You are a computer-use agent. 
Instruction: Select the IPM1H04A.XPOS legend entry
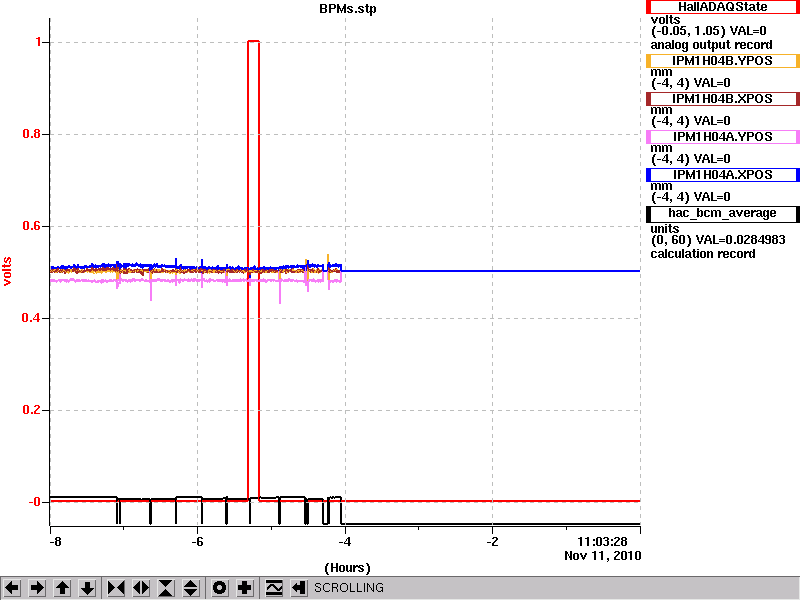coord(722,175)
